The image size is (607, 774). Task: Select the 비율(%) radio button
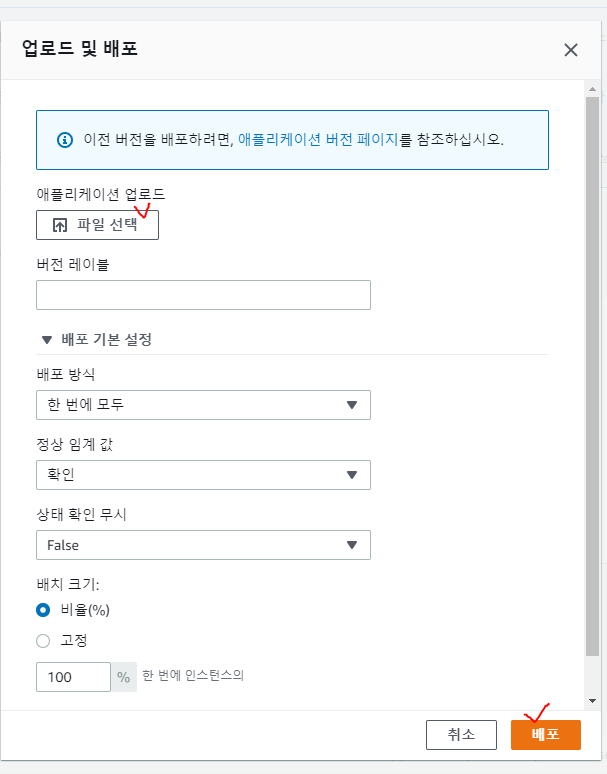(43, 611)
